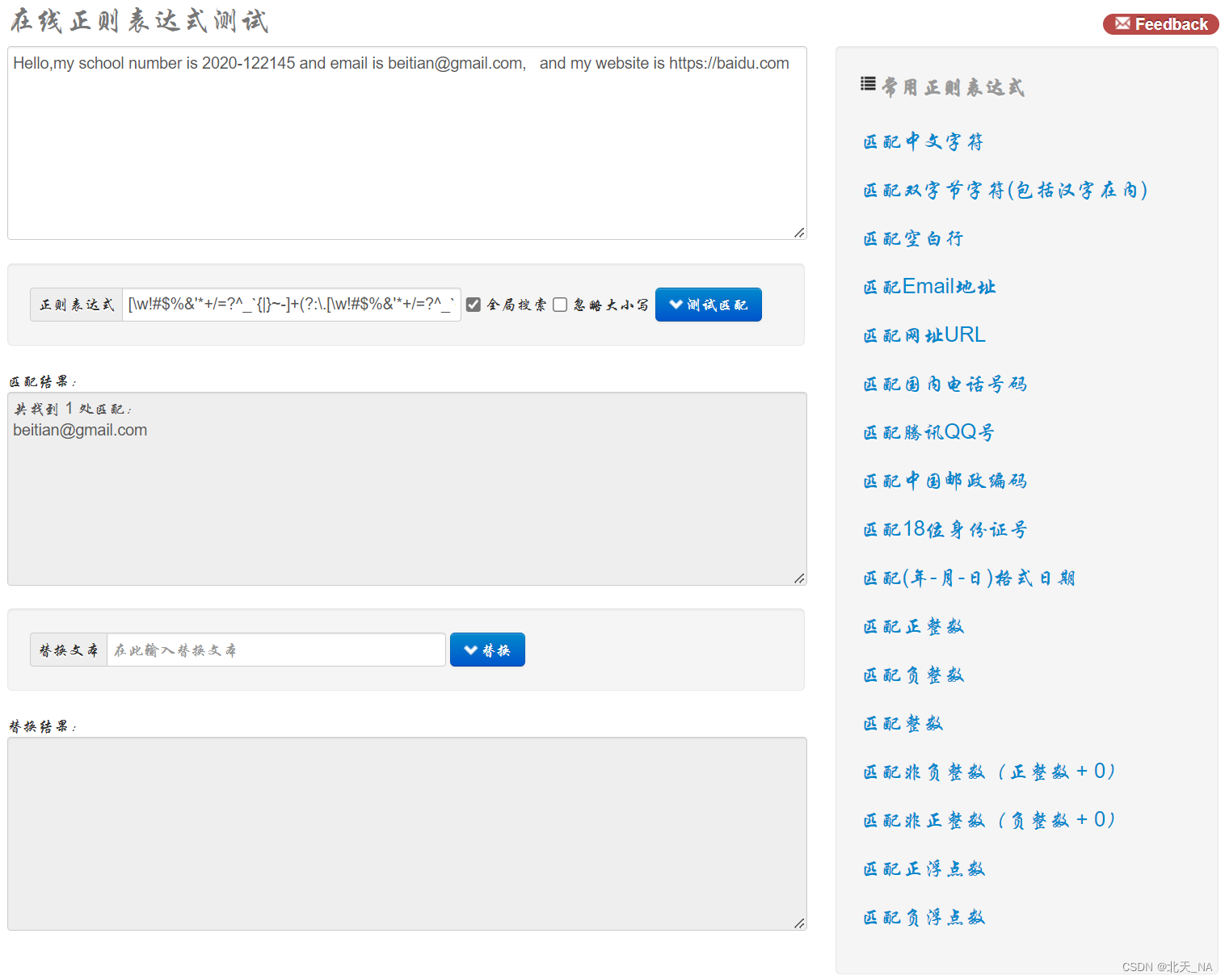Click resize handle of the test text area
The image size is (1225, 980).
799,233
